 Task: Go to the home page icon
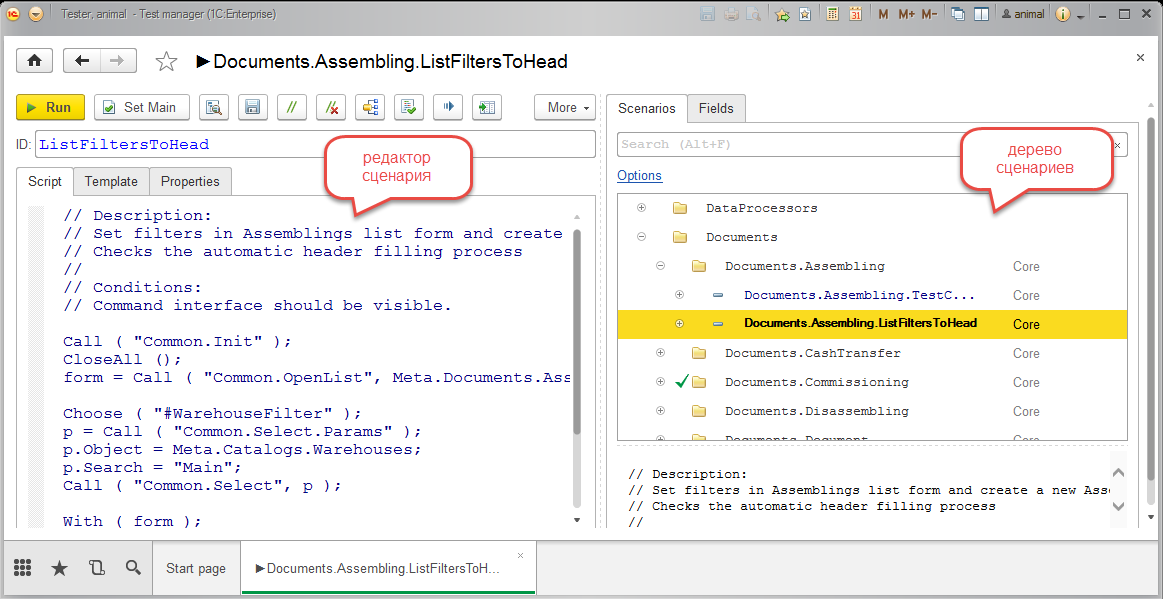coord(35,61)
